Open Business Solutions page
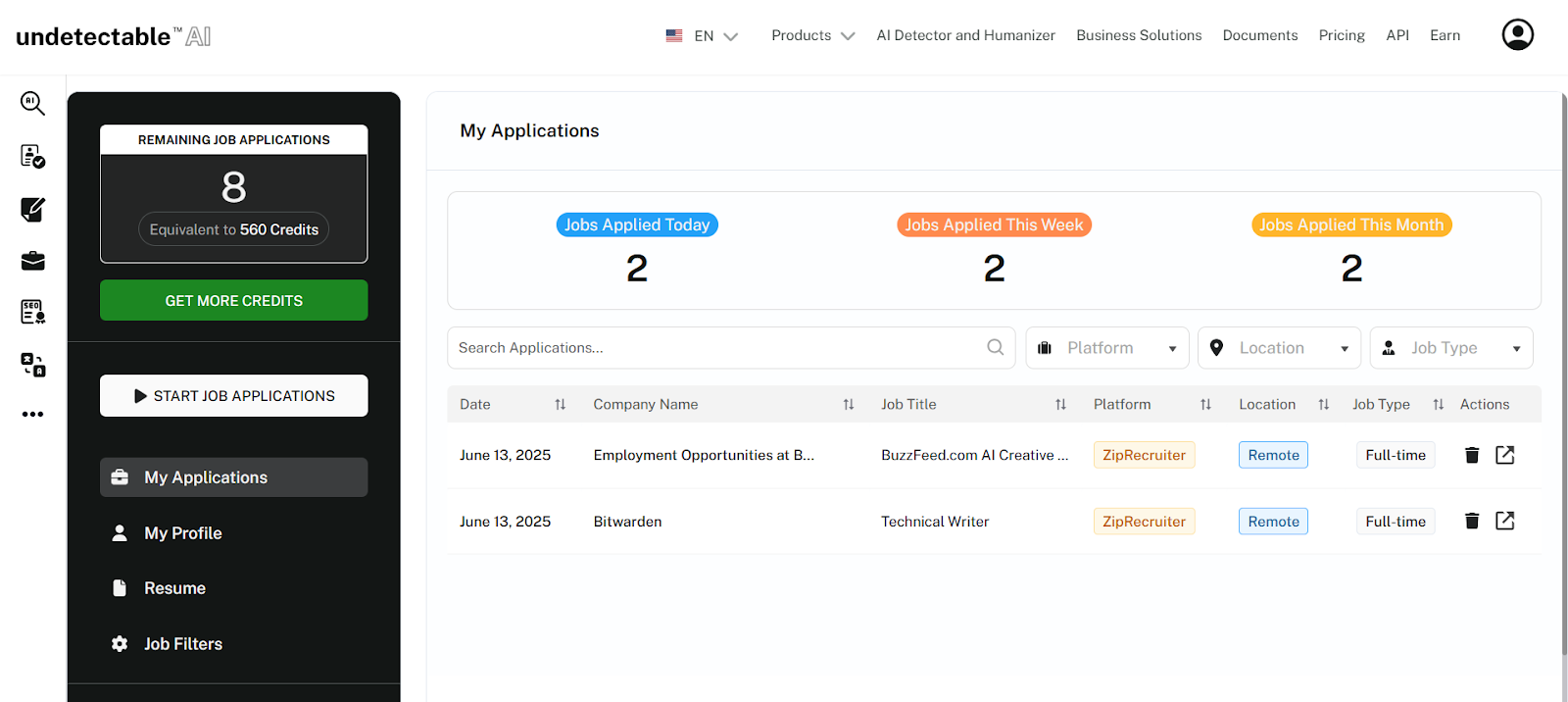The image size is (1568, 702). pyautogui.click(x=1139, y=35)
